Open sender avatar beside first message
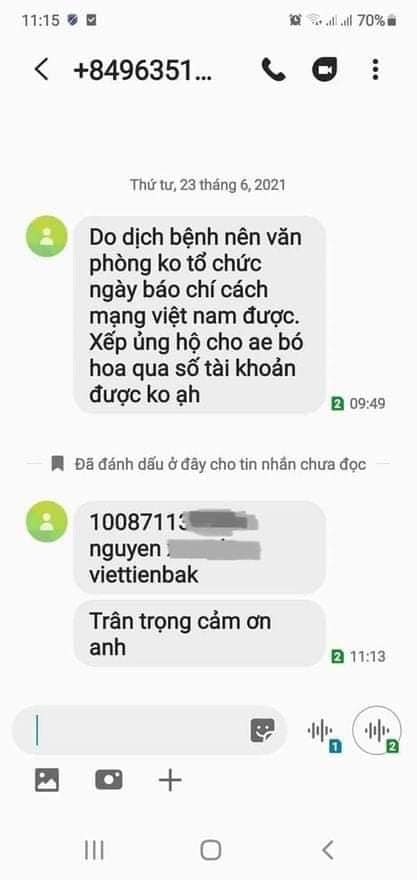 [x=47, y=236]
